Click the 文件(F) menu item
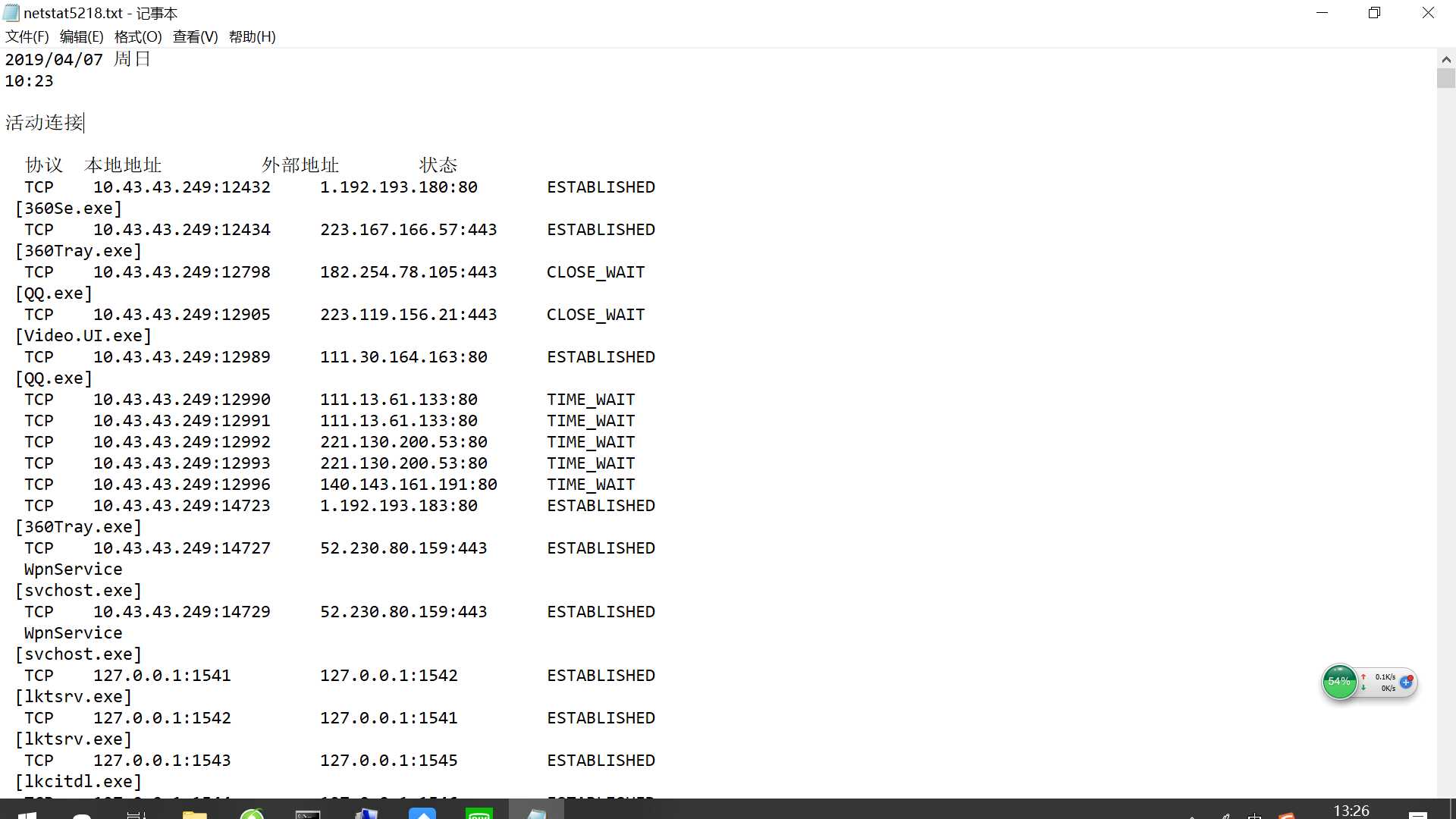 click(27, 37)
